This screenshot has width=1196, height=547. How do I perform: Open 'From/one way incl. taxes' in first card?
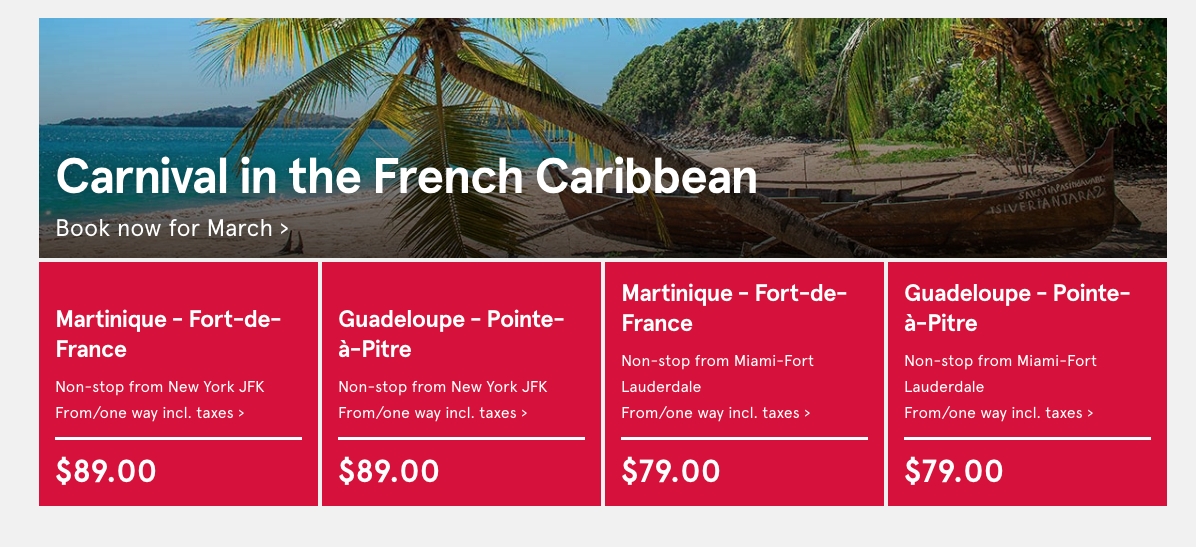(x=150, y=413)
